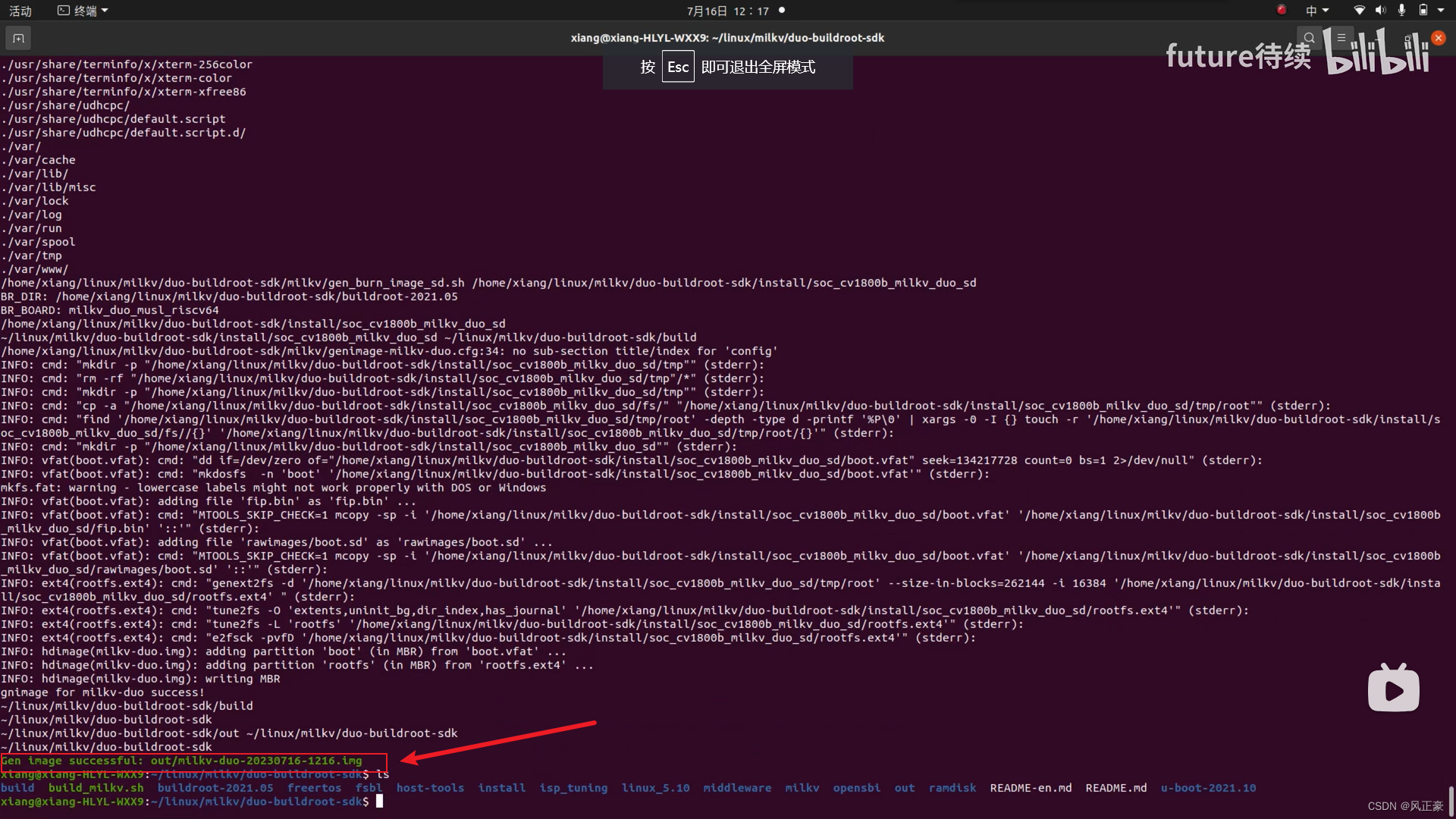The height and width of the screenshot is (819, 1456).
Task: Expand the system menu arrow at top right
Action: point(1441,11)
